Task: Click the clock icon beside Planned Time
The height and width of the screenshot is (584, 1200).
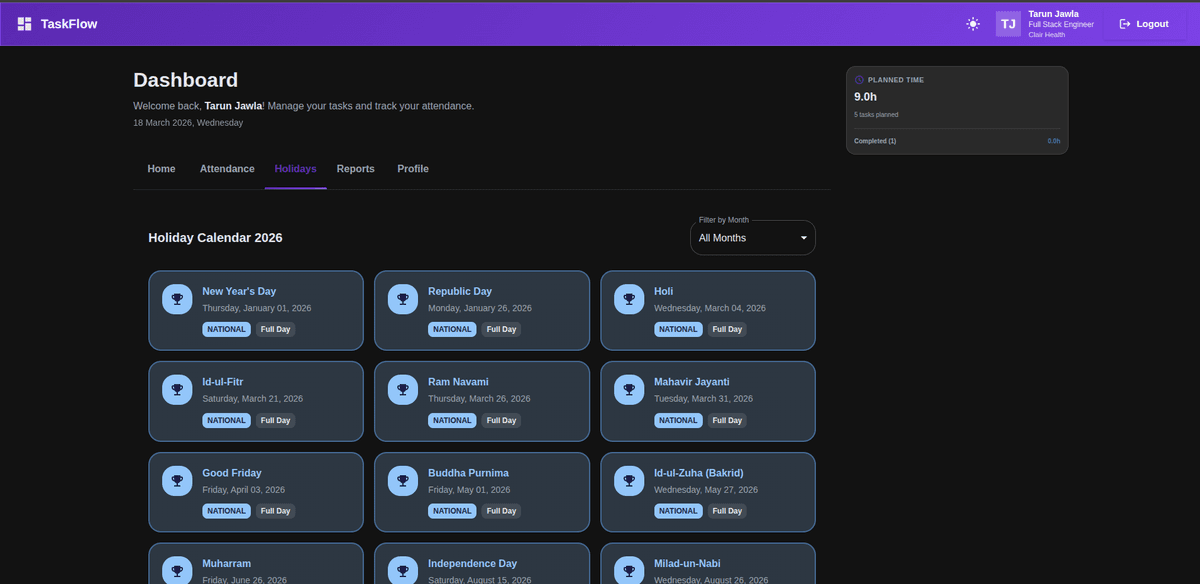Action: coord(858,79)
